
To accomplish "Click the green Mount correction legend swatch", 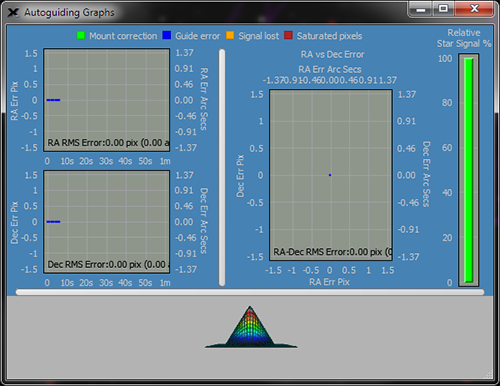I will tap(81, 35).
